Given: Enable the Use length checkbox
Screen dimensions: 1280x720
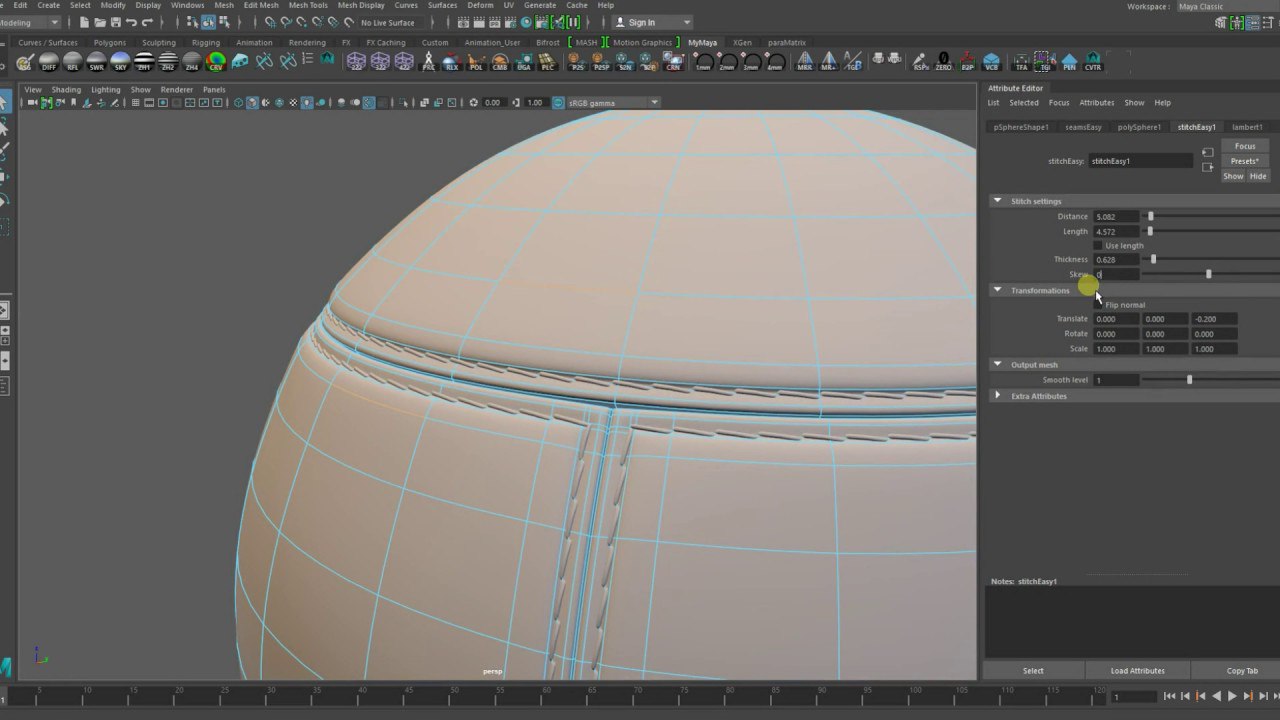Looking at the screenshot, I should pos(1098,245).
